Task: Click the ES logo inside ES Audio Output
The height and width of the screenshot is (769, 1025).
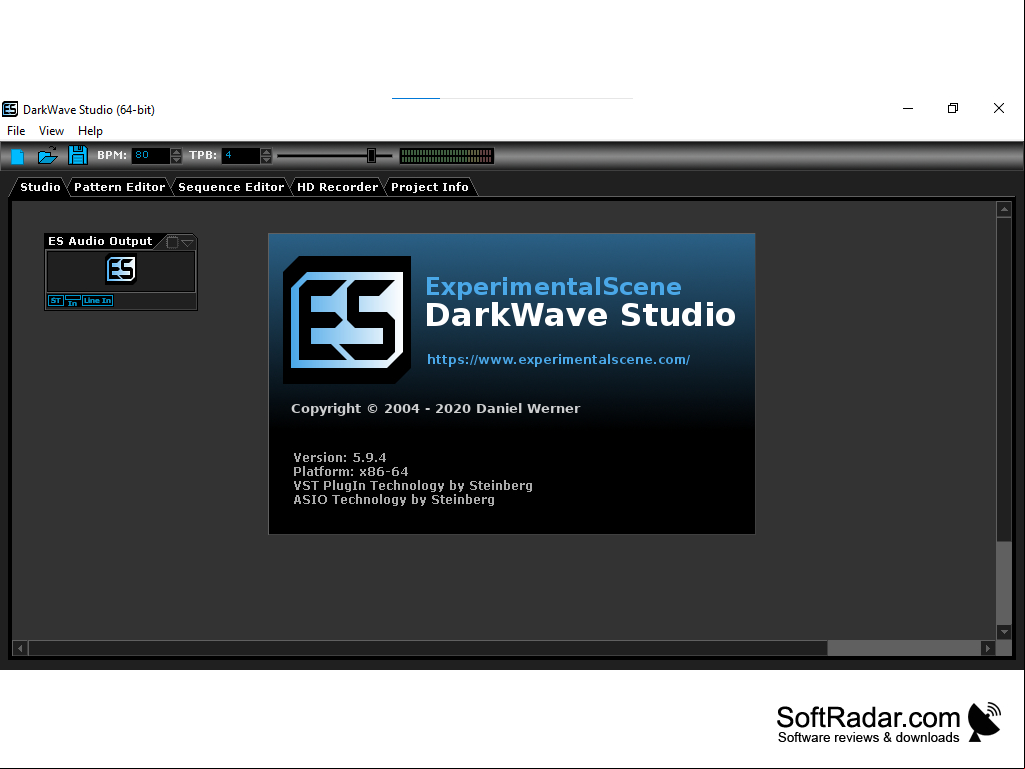Action: pos(121,269)
